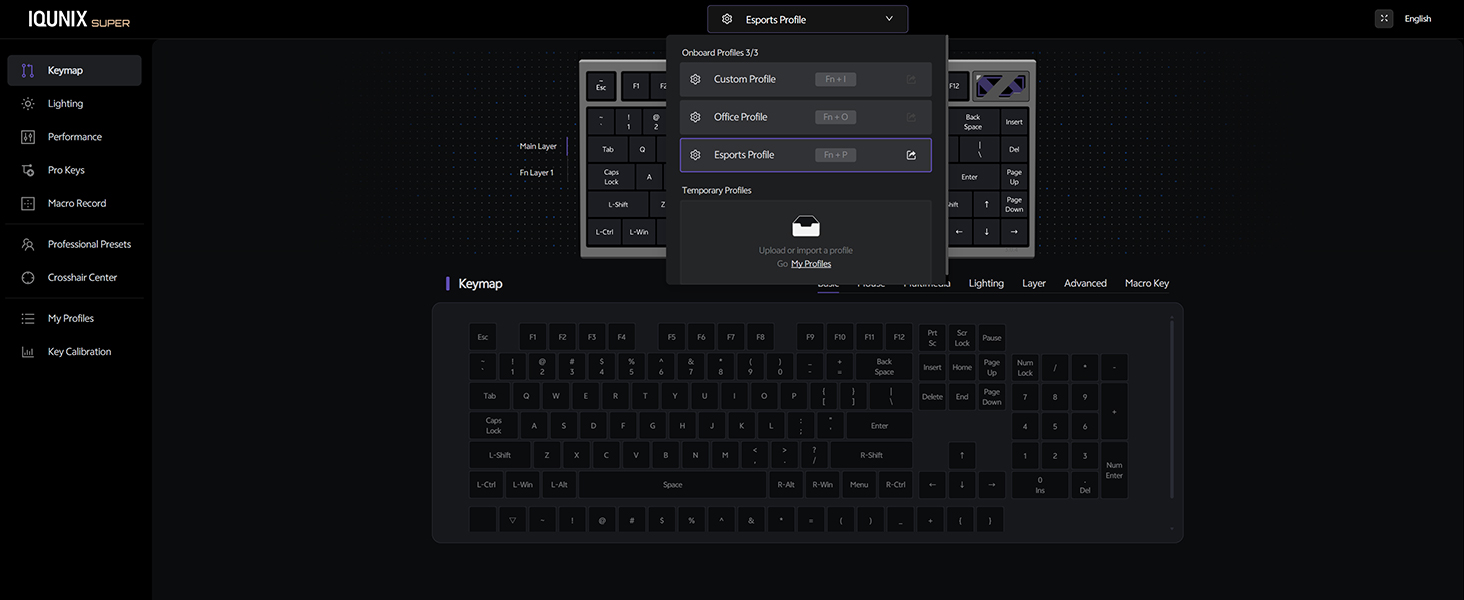Click the knob graphic on the keyboard preview
Screen dimensions: 1464x600
1001,86
